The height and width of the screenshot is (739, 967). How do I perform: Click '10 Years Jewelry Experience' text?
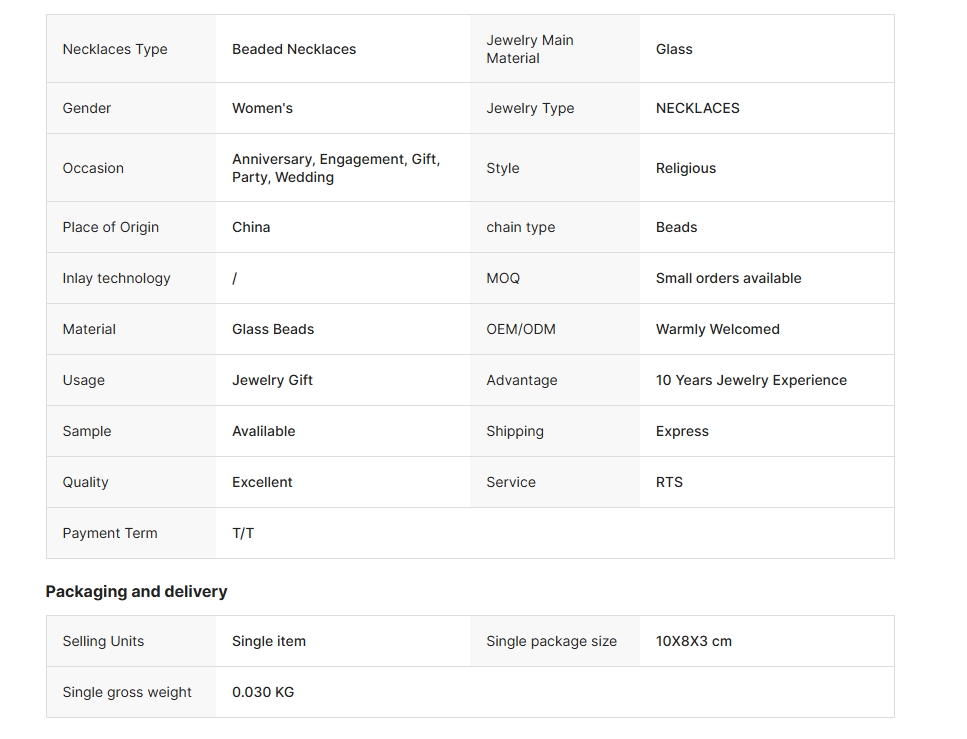pyautogui.click(x=751, y=380)
